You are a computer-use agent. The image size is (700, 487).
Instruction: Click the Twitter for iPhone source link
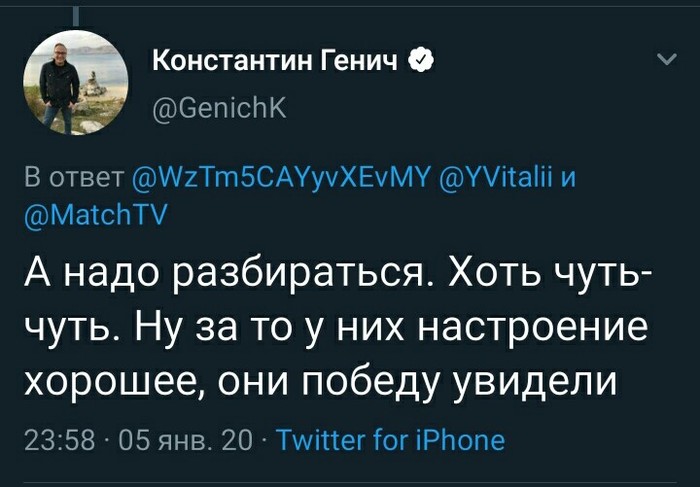pyautogui.click(x=390, y=439)
